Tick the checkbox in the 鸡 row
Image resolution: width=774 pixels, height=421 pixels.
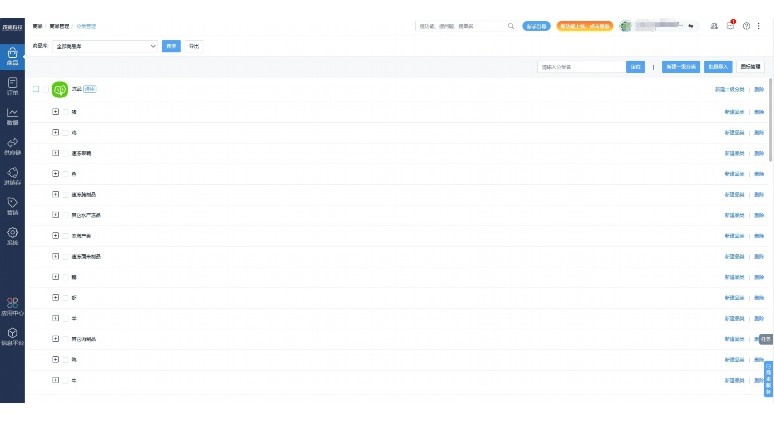[66, 133]
